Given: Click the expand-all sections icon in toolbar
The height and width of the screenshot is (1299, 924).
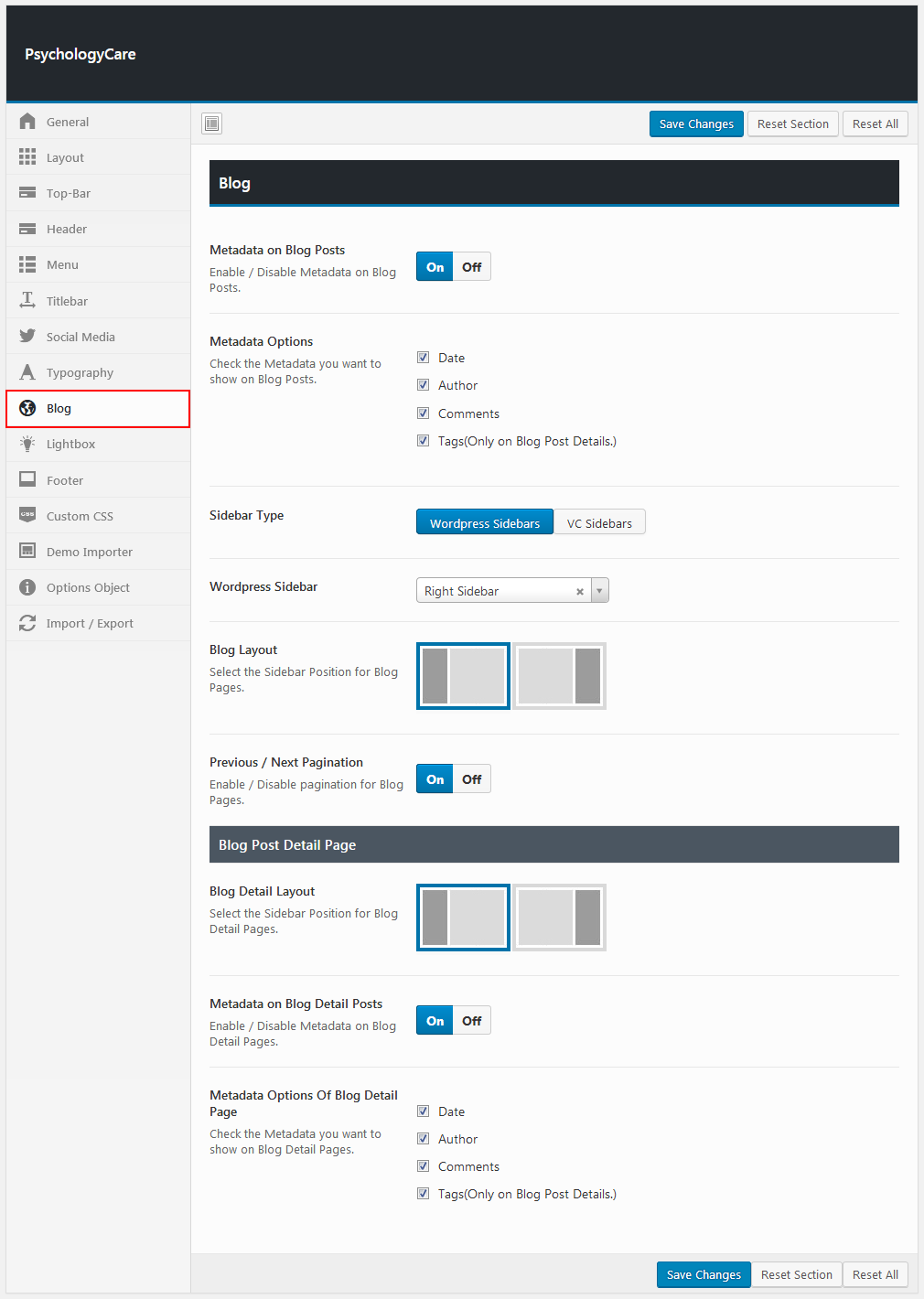Looking at the screenshot, I should [212, 123].
